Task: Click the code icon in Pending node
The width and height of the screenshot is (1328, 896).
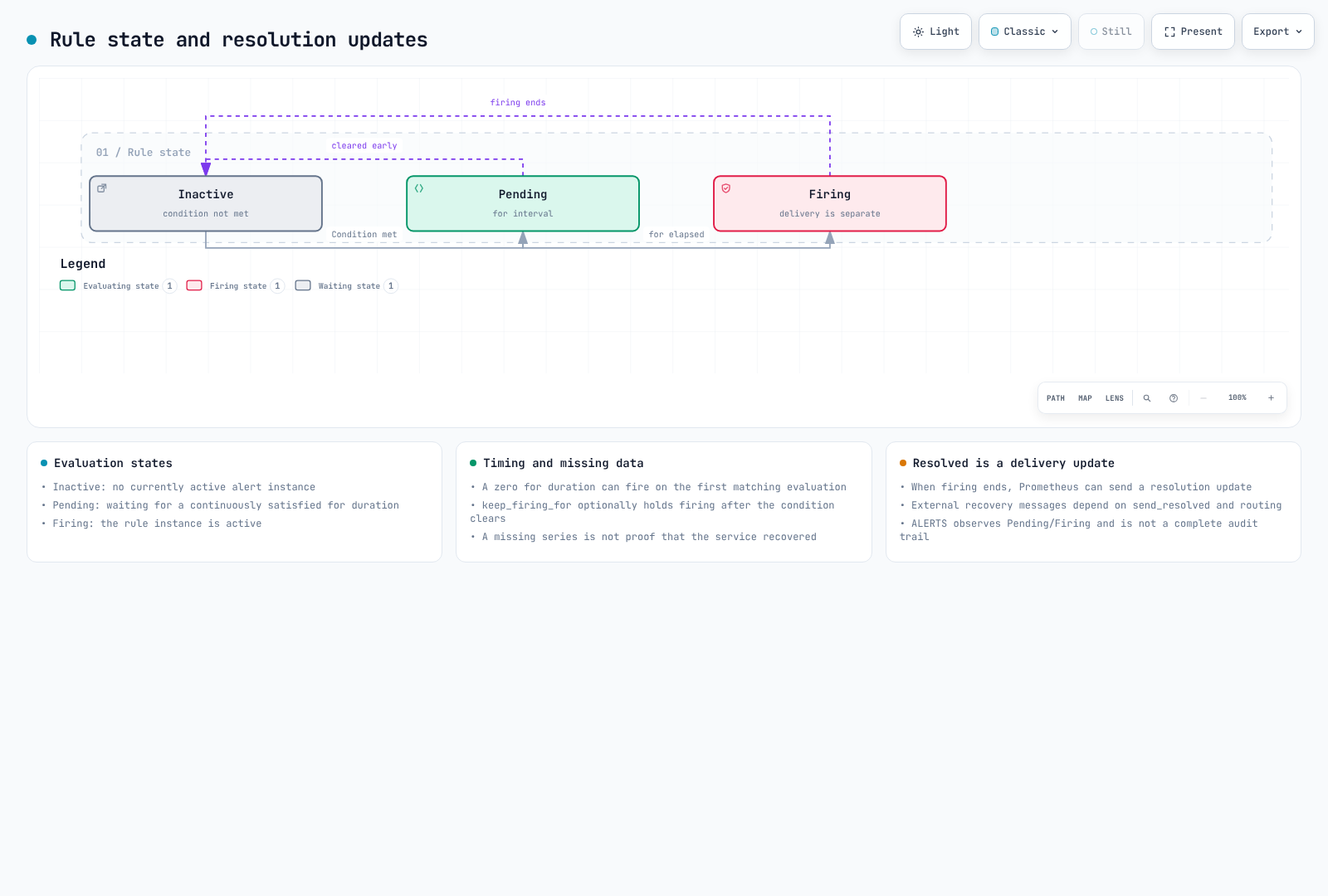Action: 419,188
